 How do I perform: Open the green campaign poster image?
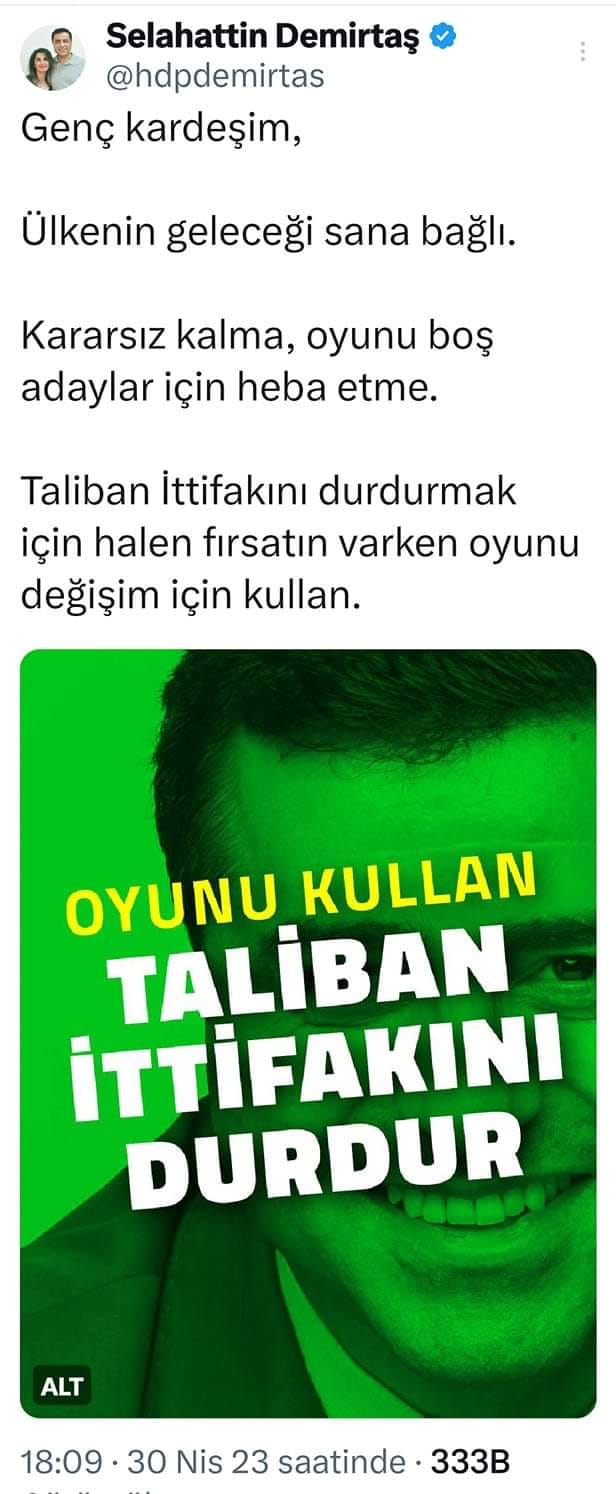[x=308, y=1033]
